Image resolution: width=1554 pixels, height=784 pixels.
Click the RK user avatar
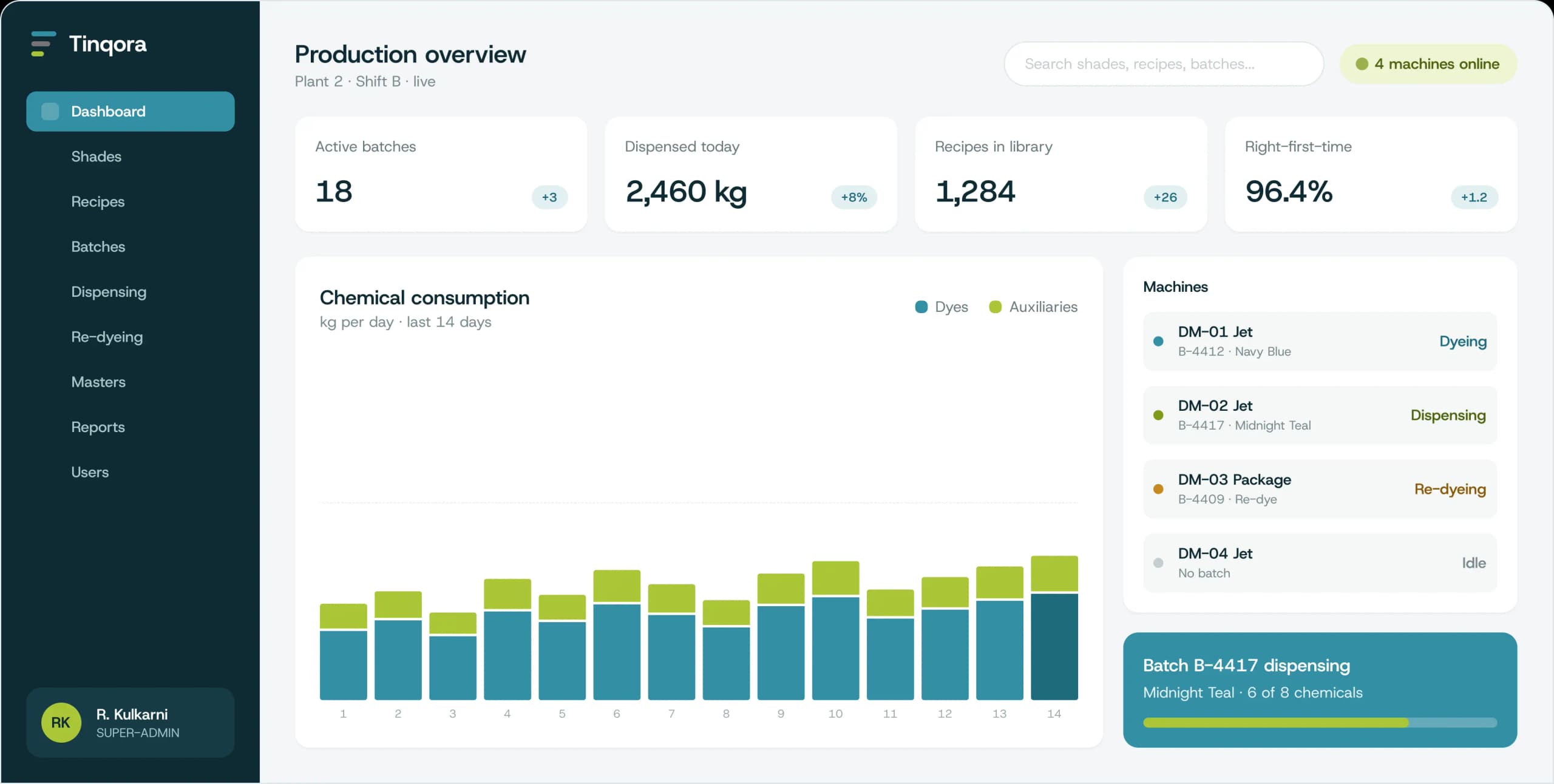coord(61,722)
